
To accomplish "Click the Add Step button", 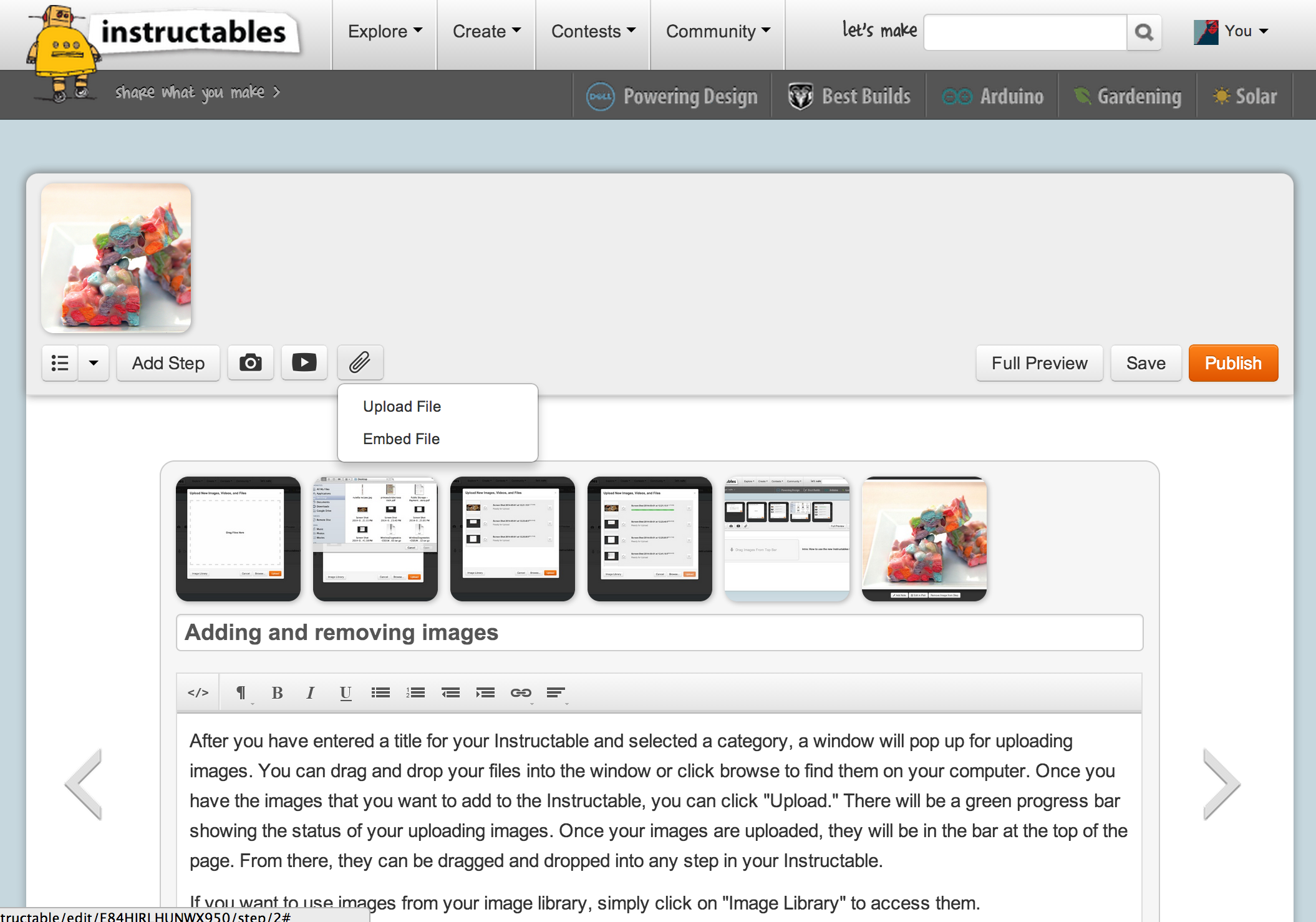I will pos(168,363).
